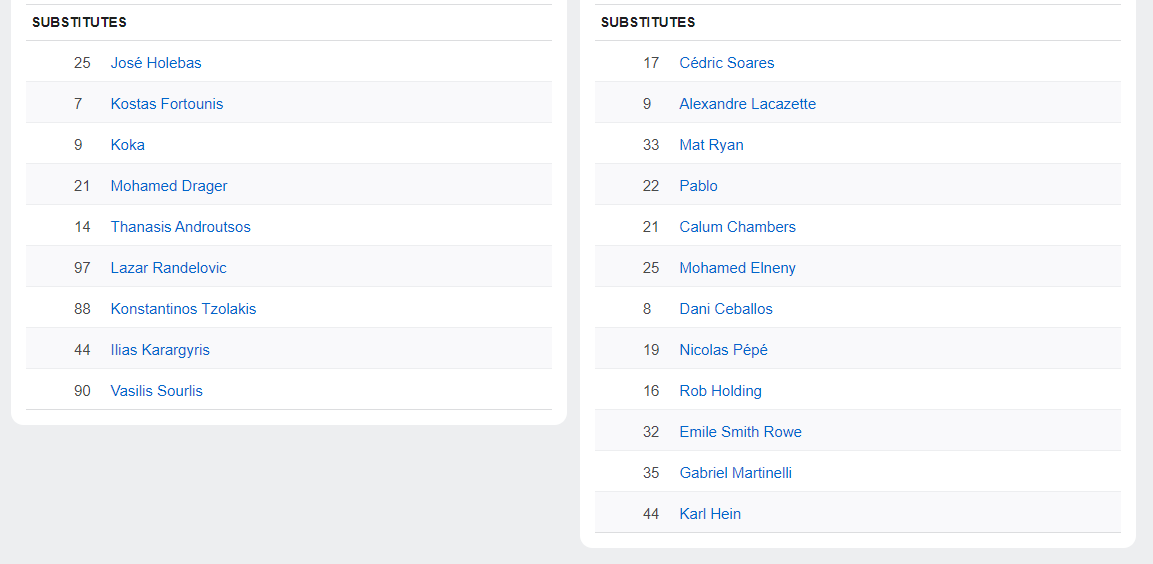Open Dani Ceballos player page
Viewport: 1153px width, 564px height.
point(726,309)
